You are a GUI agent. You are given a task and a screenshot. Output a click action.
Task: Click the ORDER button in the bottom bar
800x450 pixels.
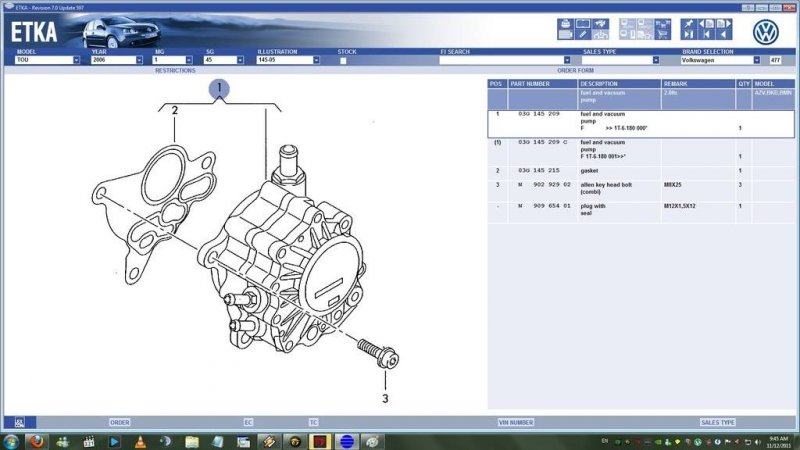click(x=119, y=422)
